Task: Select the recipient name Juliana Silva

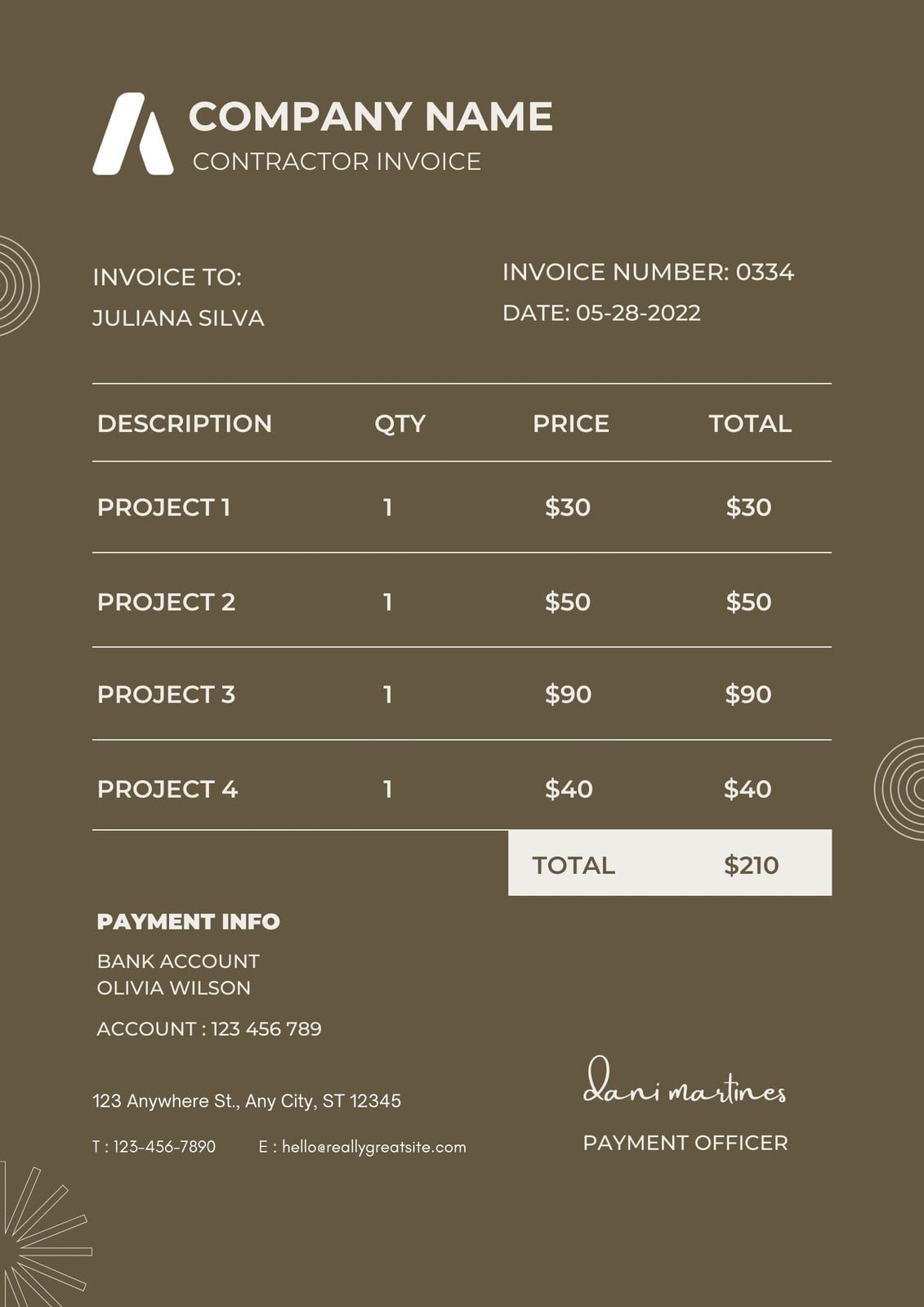Action: (178, 318)
